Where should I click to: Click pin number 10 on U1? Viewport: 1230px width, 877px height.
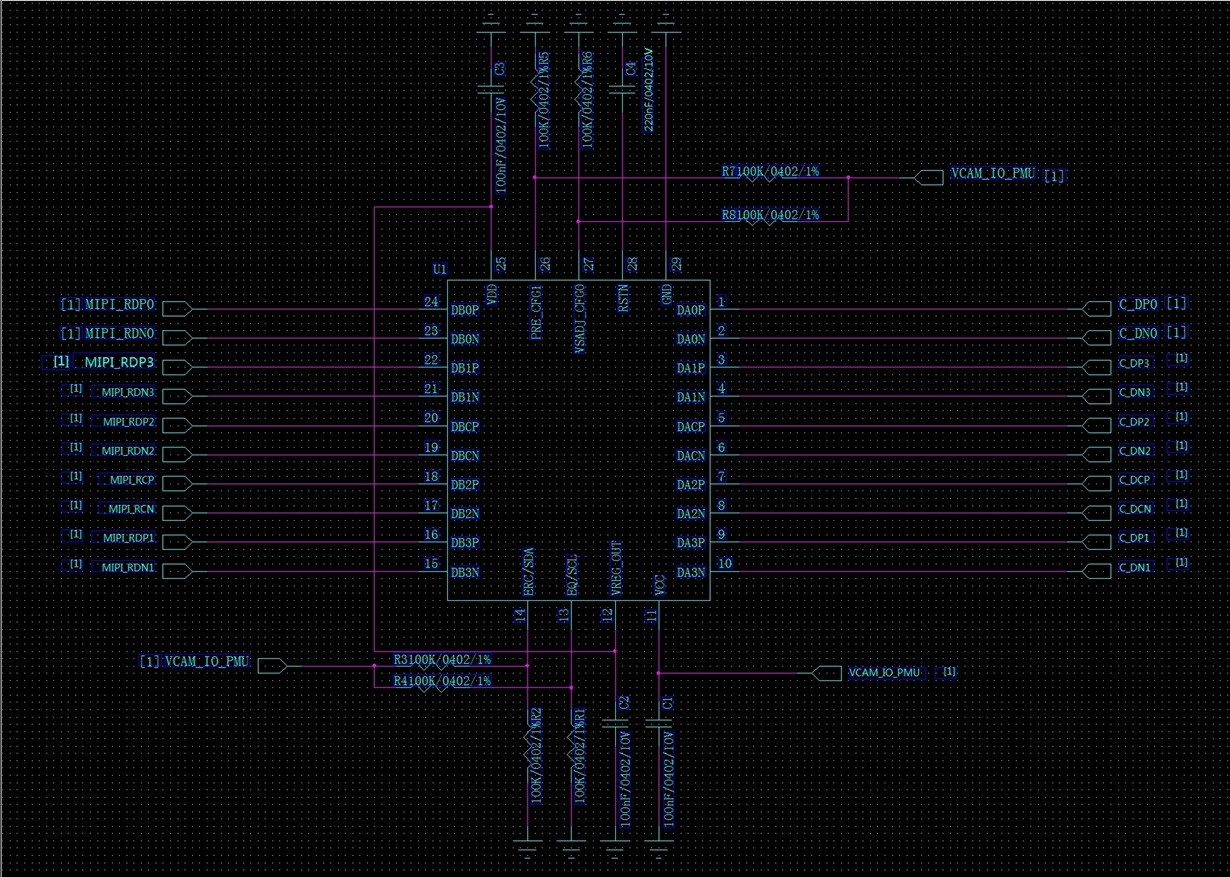pos(725,564)
